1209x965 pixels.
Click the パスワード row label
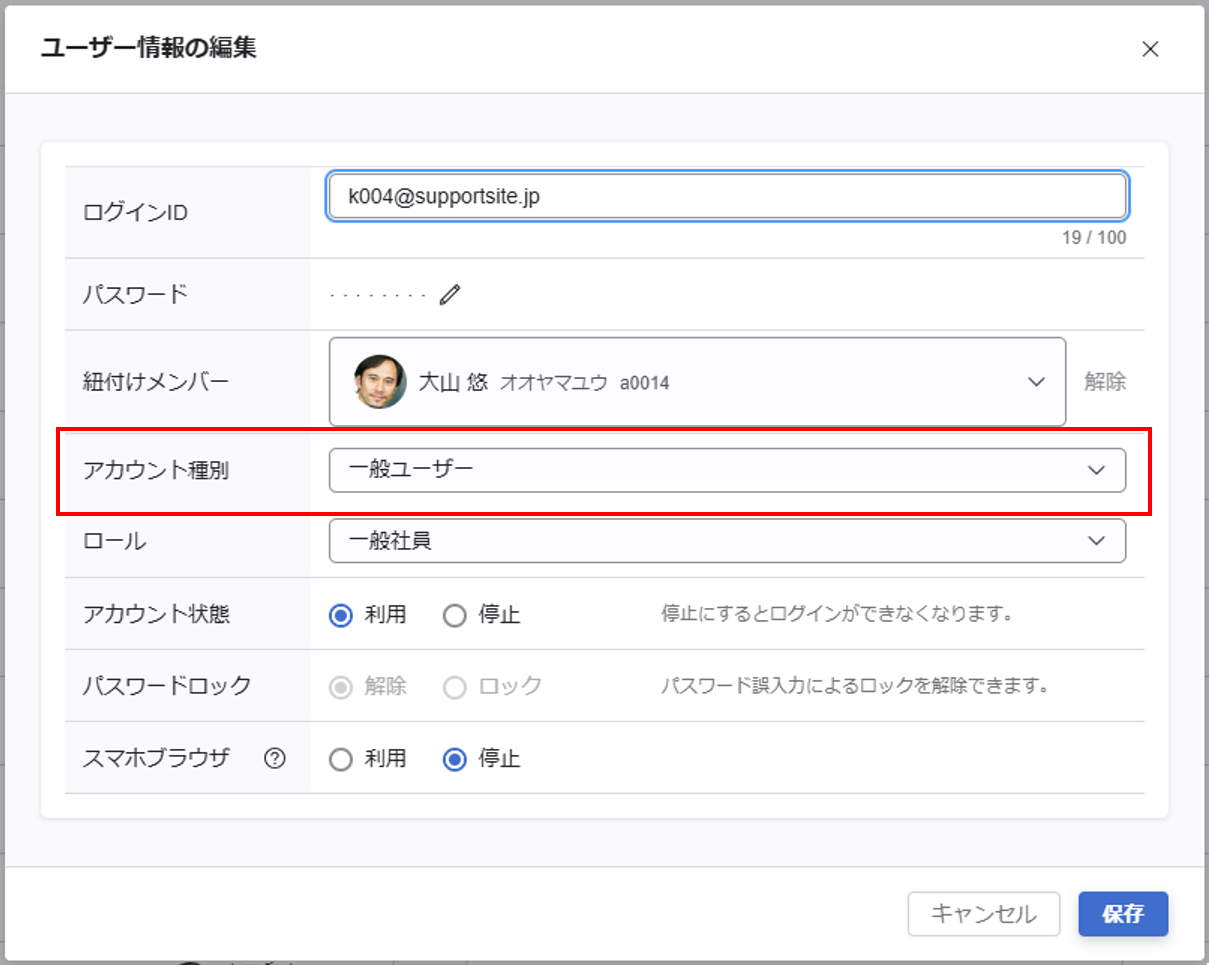pyautogui.click(x=135, y=294)
